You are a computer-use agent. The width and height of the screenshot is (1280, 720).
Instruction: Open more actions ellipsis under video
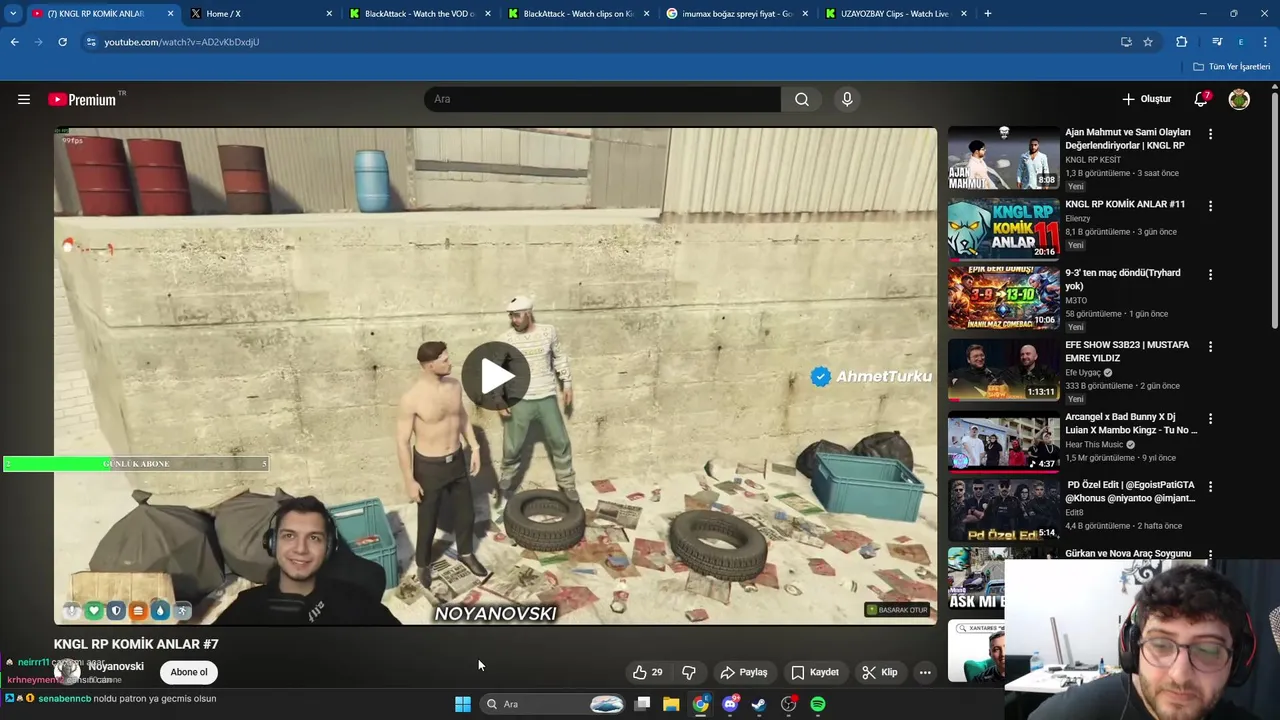tap(925, 672)
